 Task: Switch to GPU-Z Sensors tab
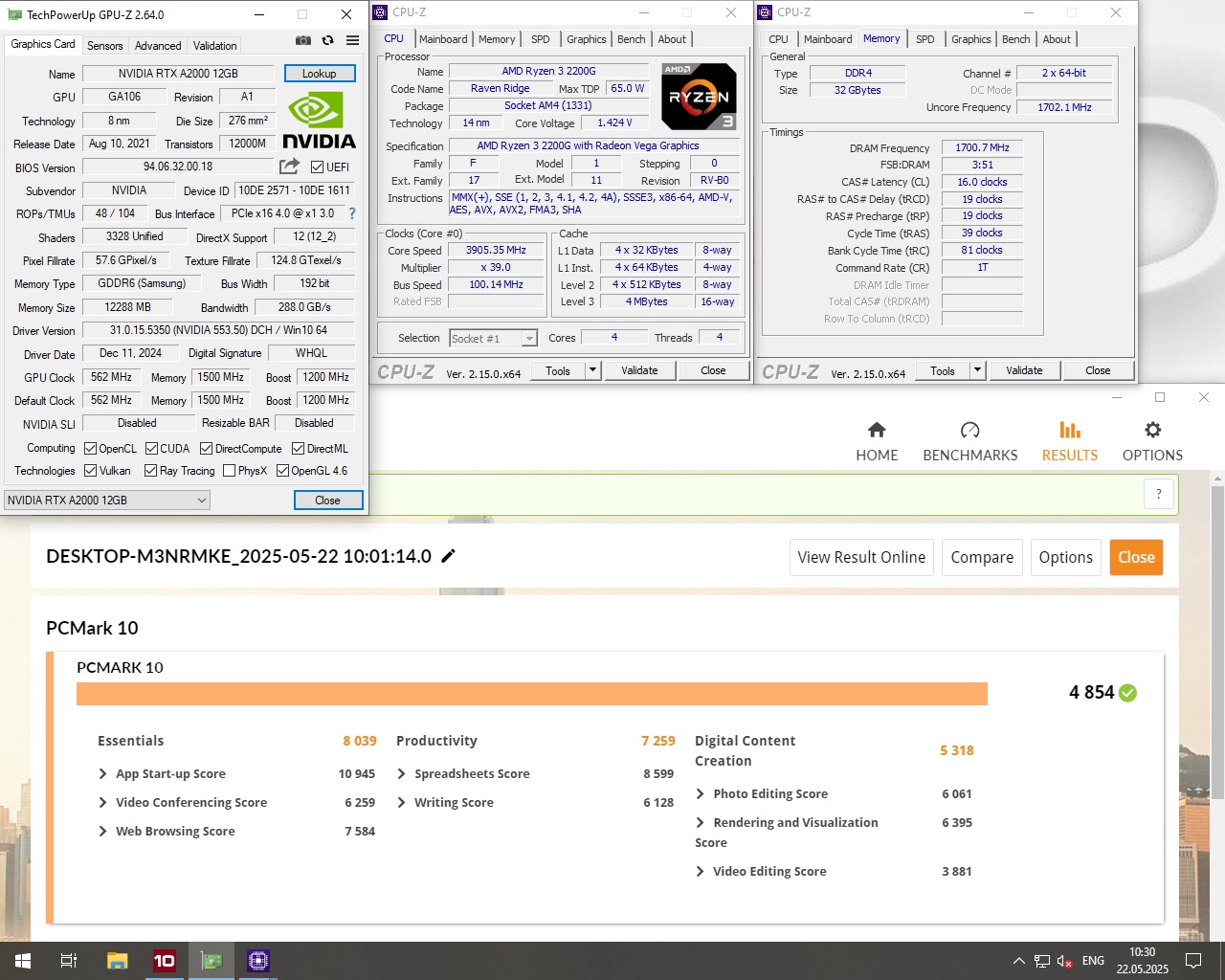pyautogui.click(x=104, y=45)
